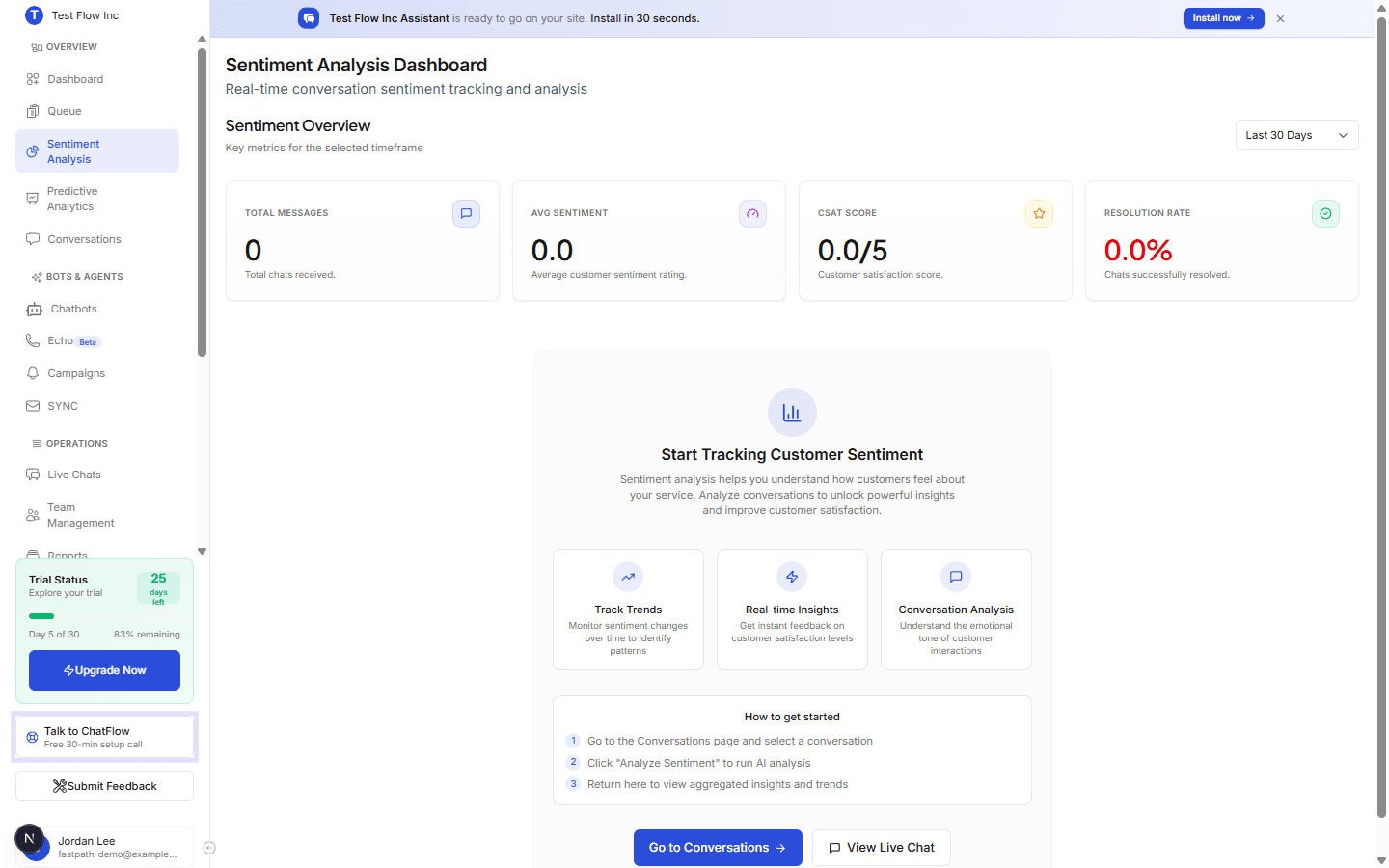Click the Total Messages chat icon
This screenshot has height=868, width=1389.
pos(466,213)
